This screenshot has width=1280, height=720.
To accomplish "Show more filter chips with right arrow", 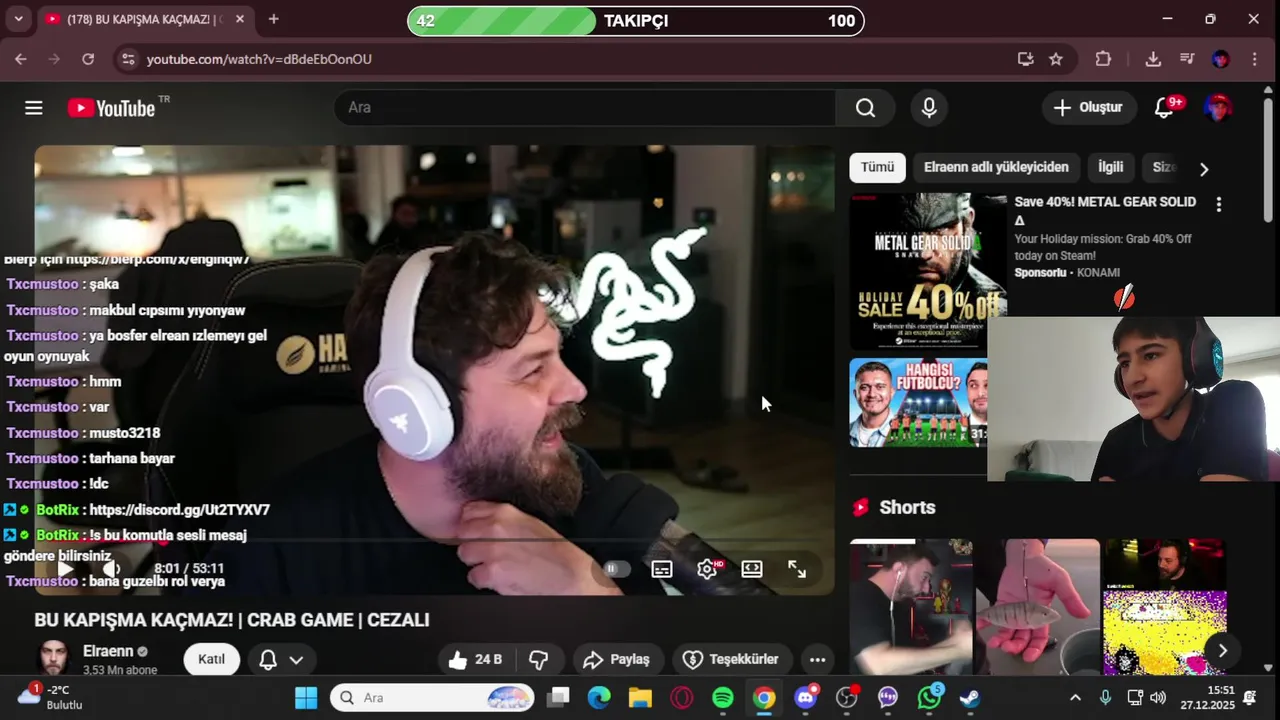I will 1204,169.
